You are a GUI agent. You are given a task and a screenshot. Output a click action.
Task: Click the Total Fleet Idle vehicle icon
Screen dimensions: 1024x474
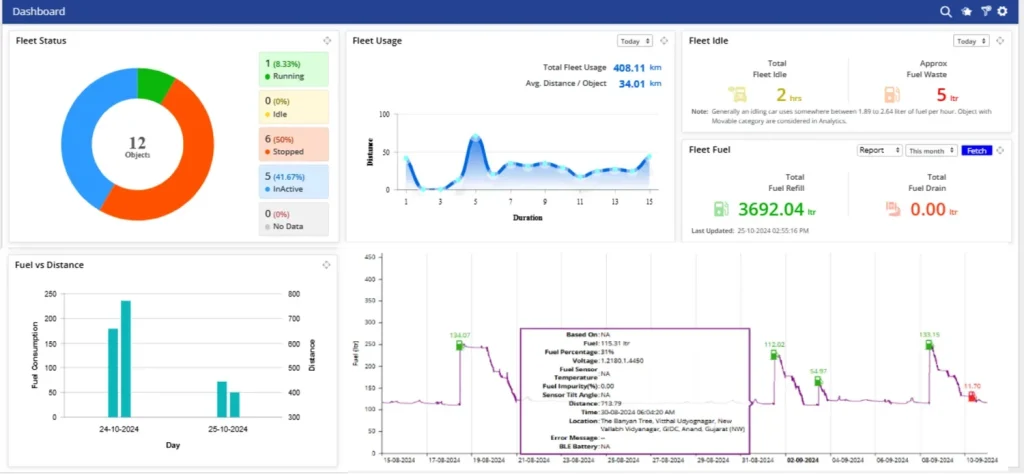pos(737,95)
